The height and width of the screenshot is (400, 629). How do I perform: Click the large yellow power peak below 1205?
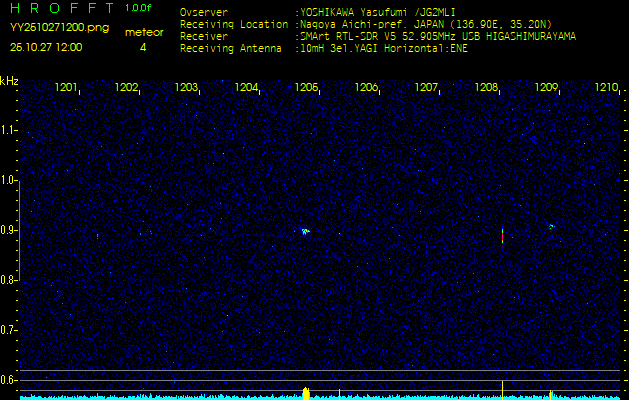tap(306, 393)
